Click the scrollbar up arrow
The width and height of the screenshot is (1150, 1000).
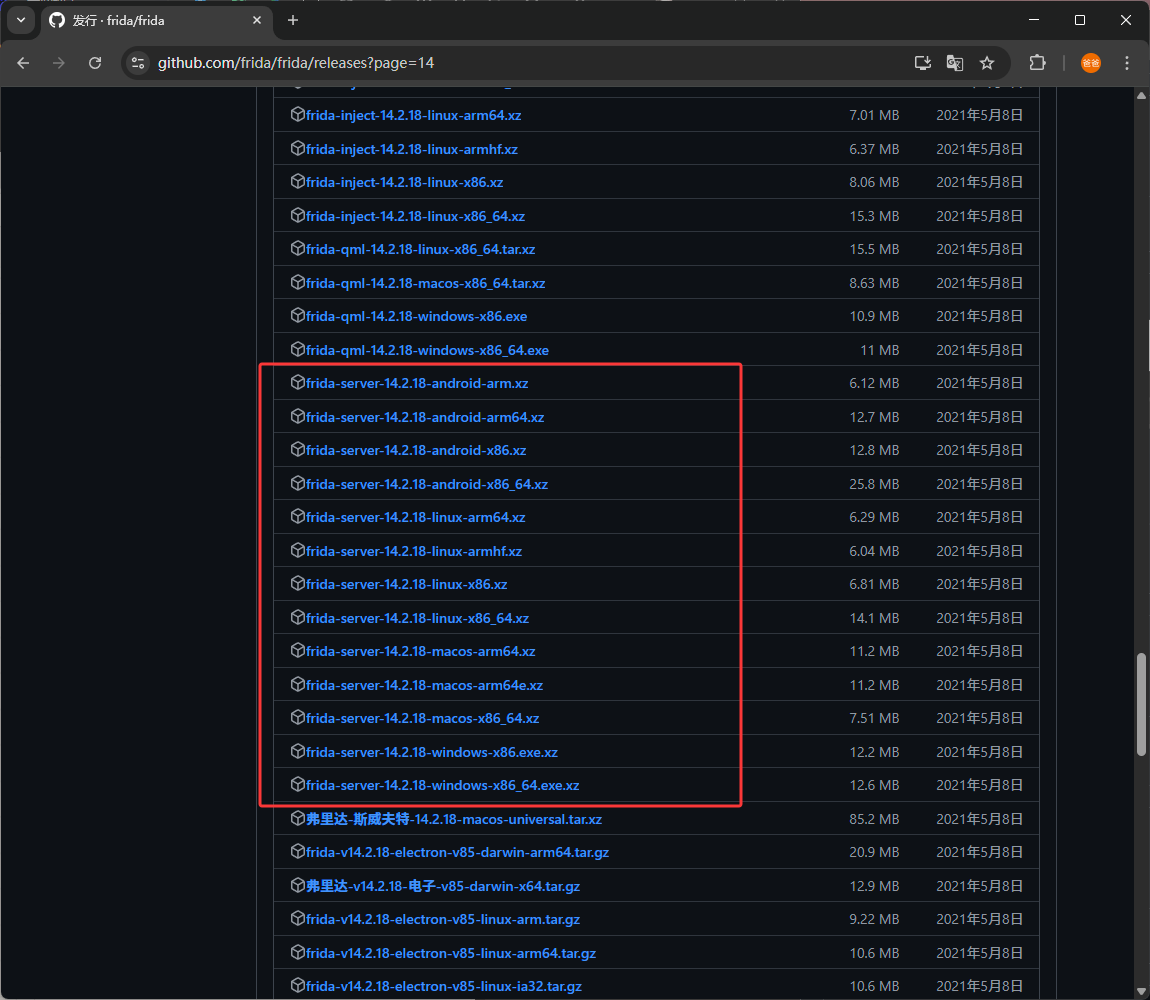[1141, 95]
